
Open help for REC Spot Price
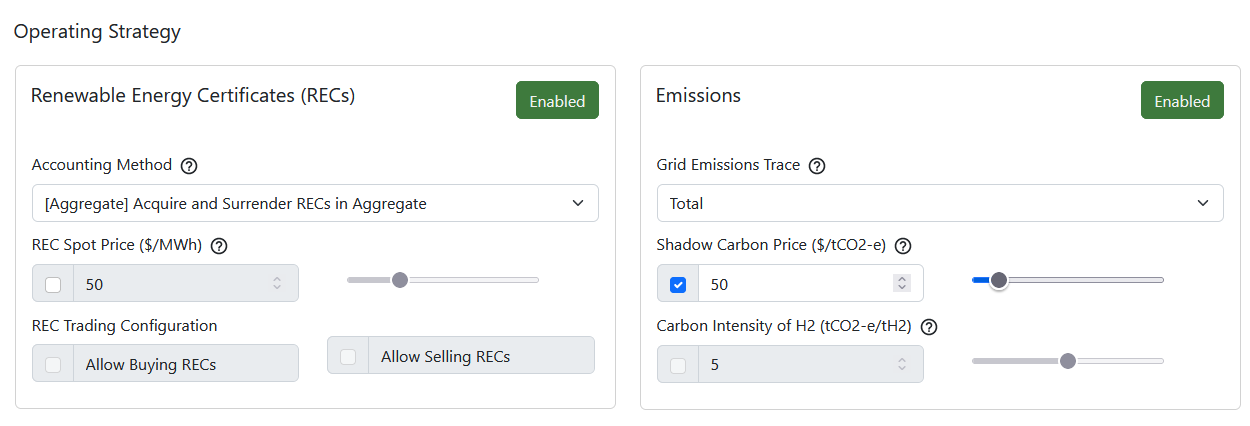pos(220,245)
